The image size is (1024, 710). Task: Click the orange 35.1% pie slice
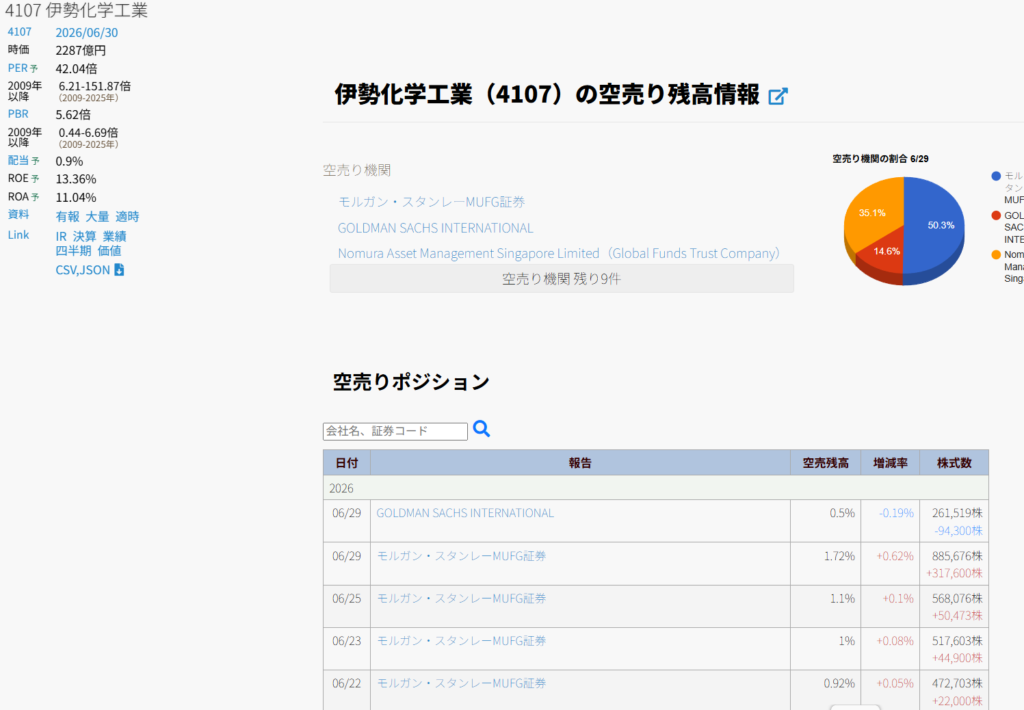click(872, 212)
